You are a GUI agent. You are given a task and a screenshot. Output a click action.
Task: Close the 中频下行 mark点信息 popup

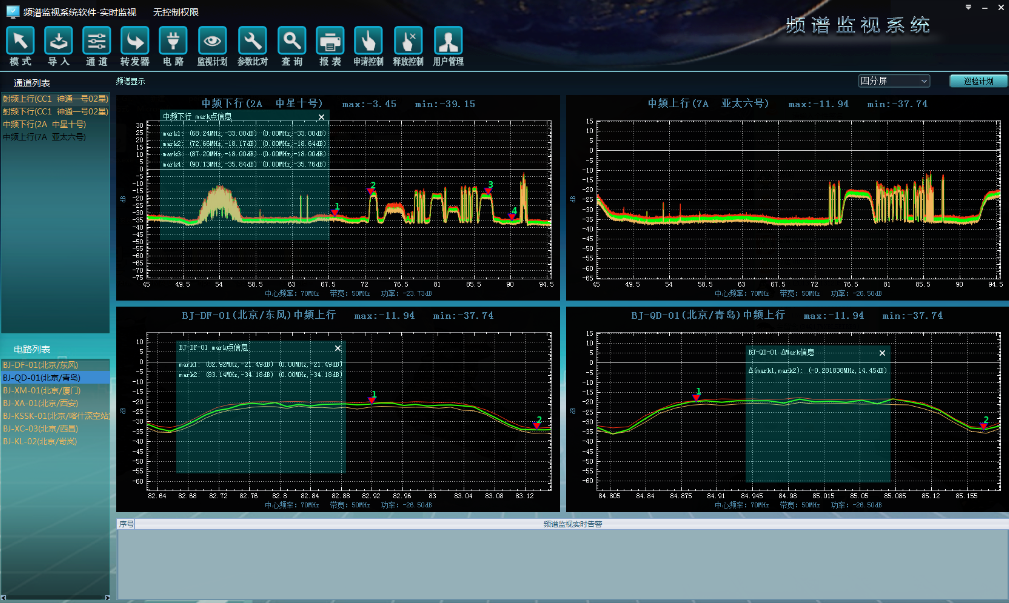(x=320, y=117)
